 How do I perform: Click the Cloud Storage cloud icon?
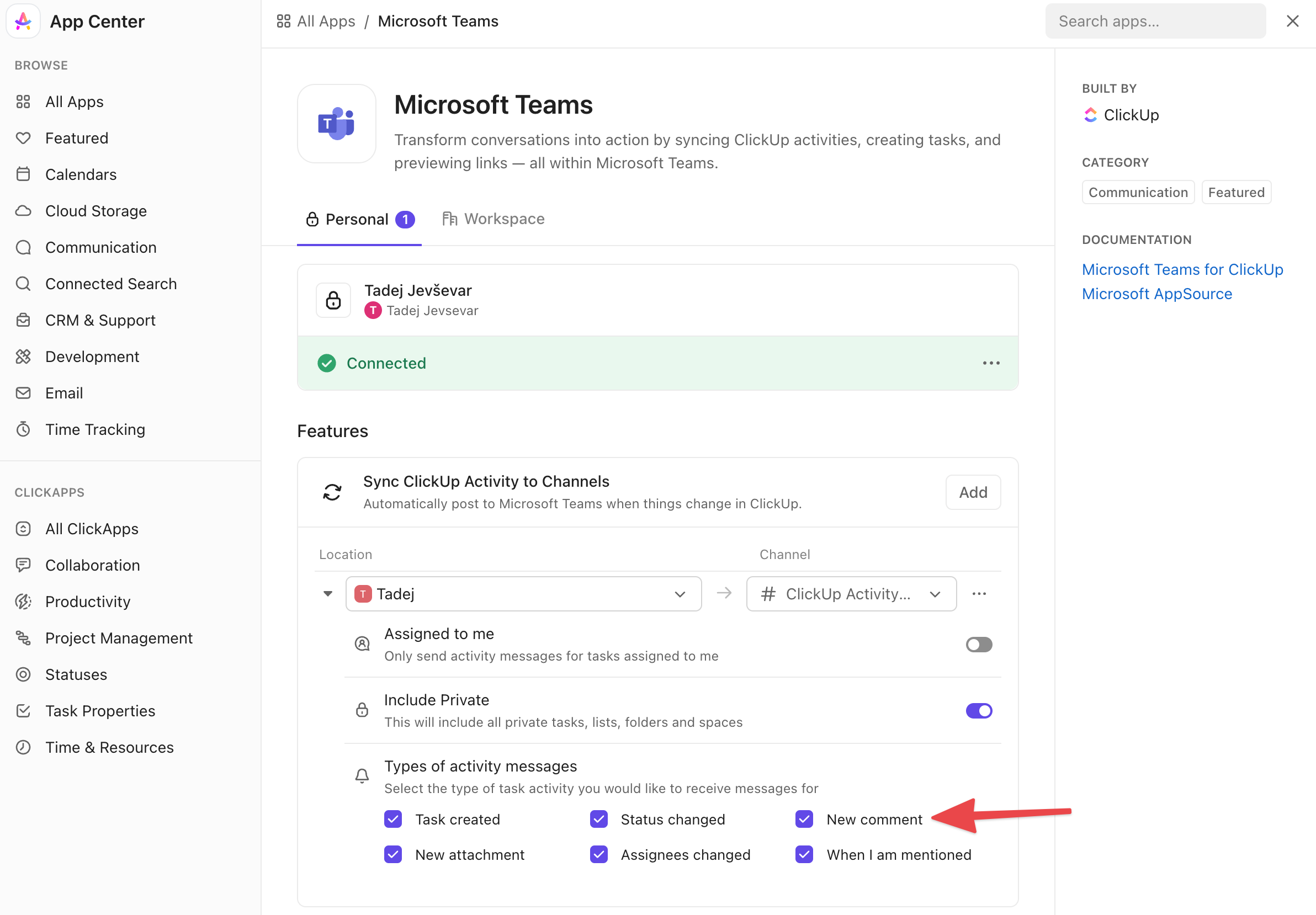pos(23,211)
